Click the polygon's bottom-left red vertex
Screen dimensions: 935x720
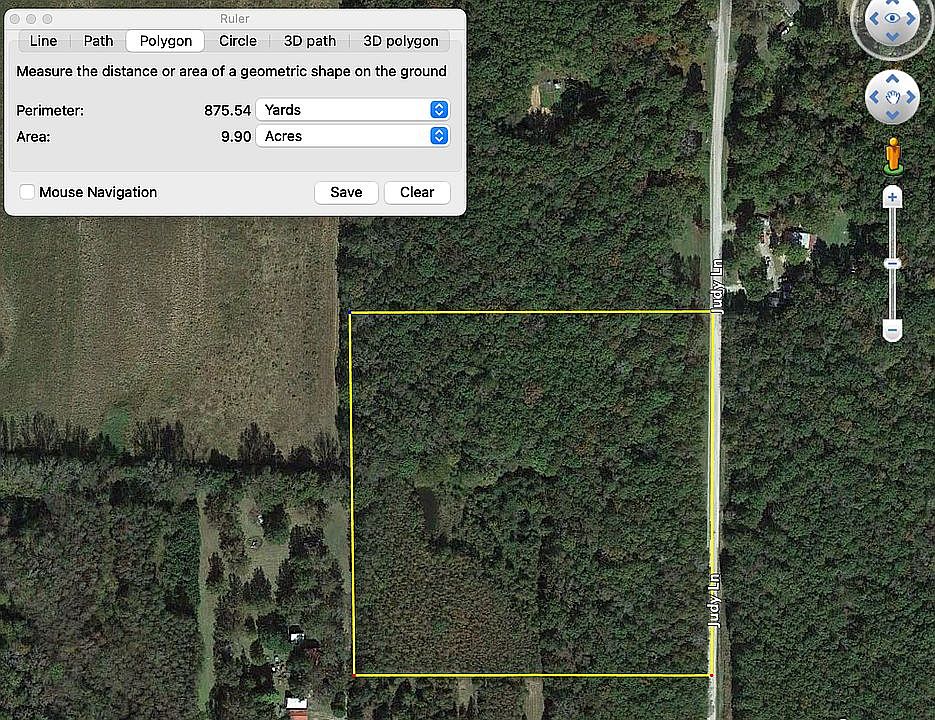coord(354,675)
